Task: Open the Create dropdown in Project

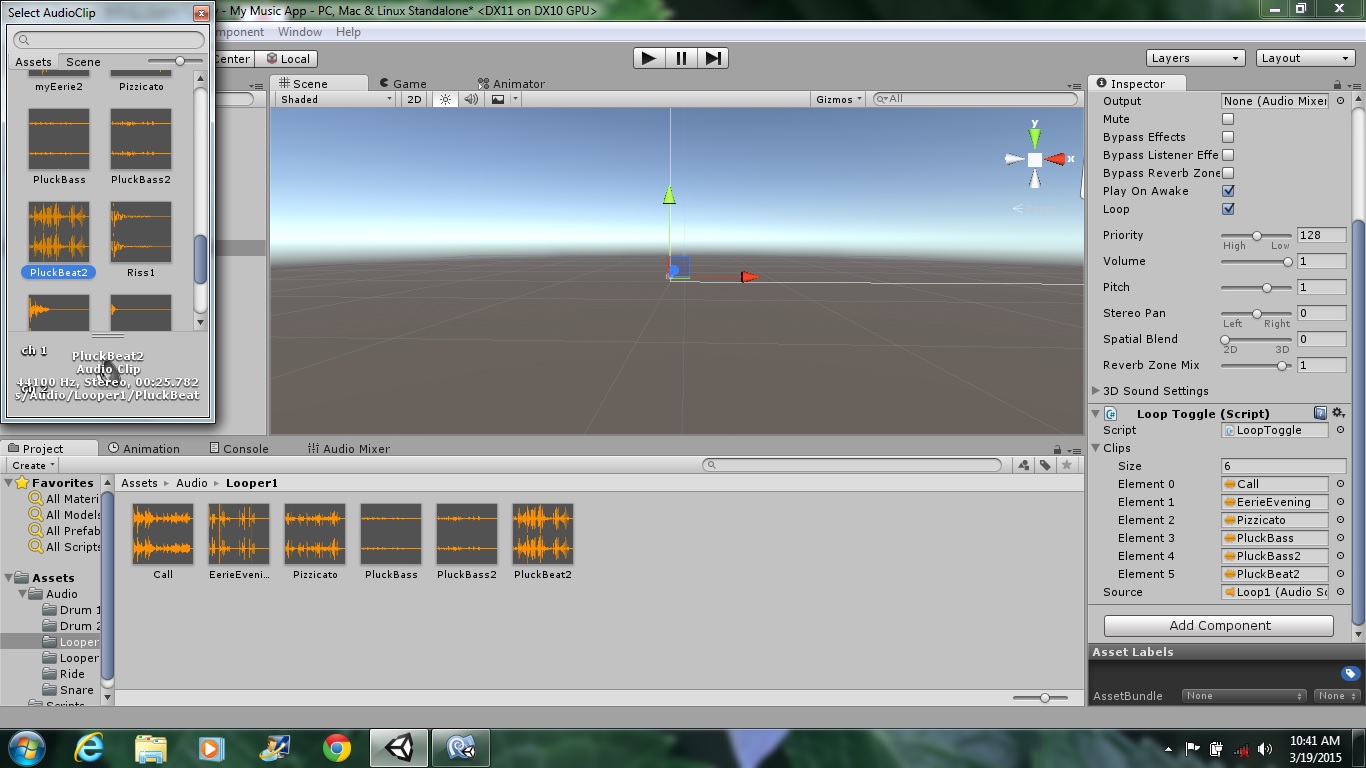Action: point(33,466)
